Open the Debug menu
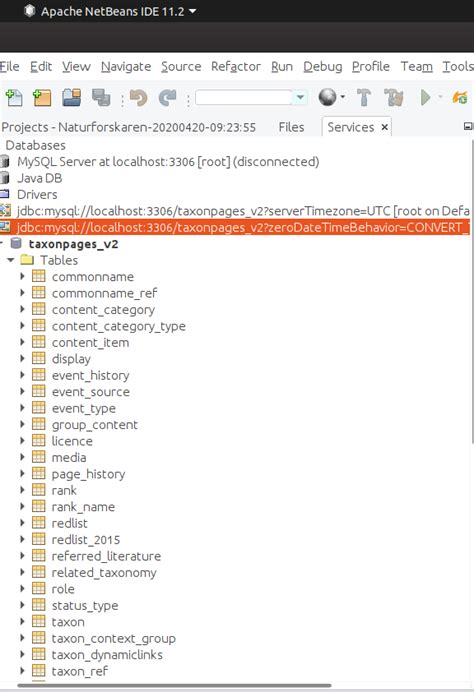Viewport: 474px width, 692px height. [323, 67]
